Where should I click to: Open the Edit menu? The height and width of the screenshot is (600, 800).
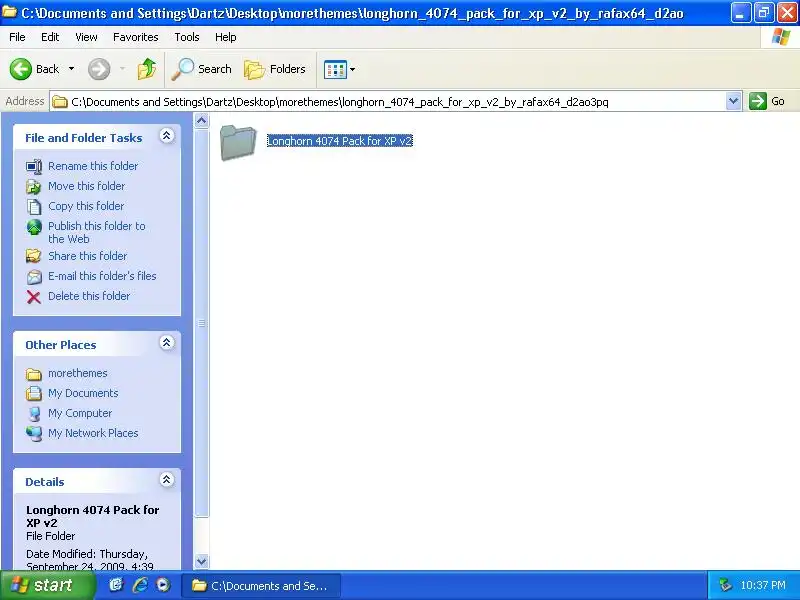click(x=50, y=37)
